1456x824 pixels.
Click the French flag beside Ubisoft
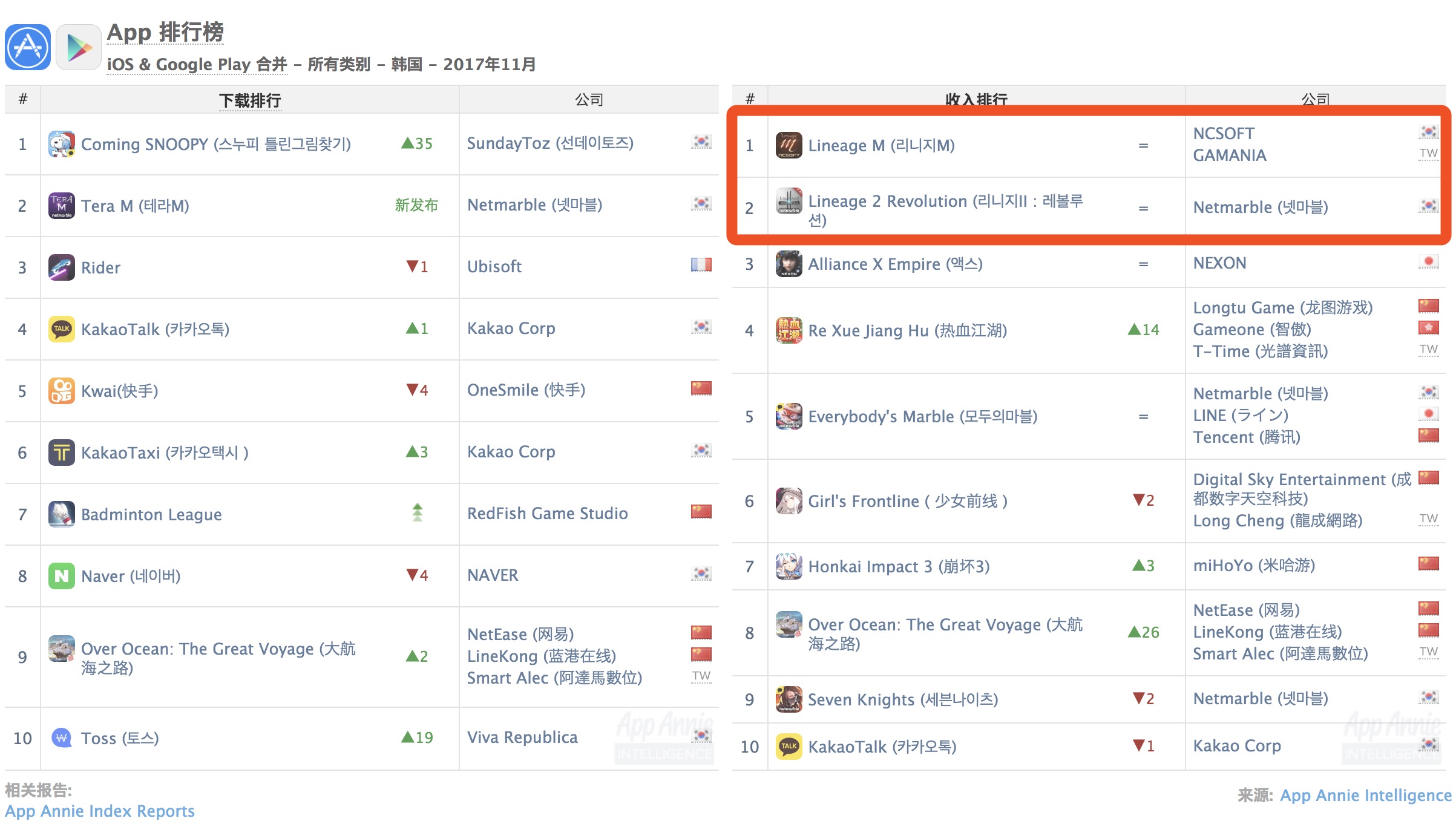click(x=701, y=264)
